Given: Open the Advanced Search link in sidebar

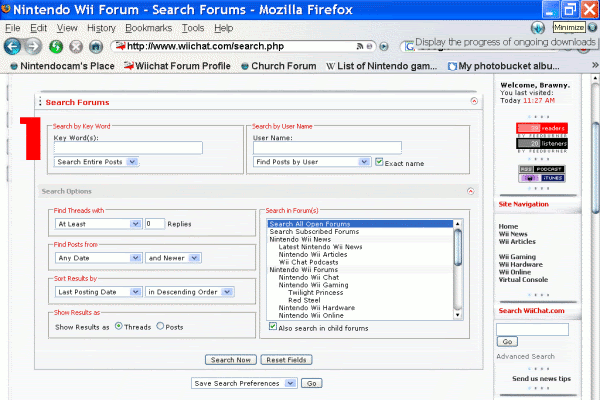Looking at the screenshot, I should click(x=525, y=356).
